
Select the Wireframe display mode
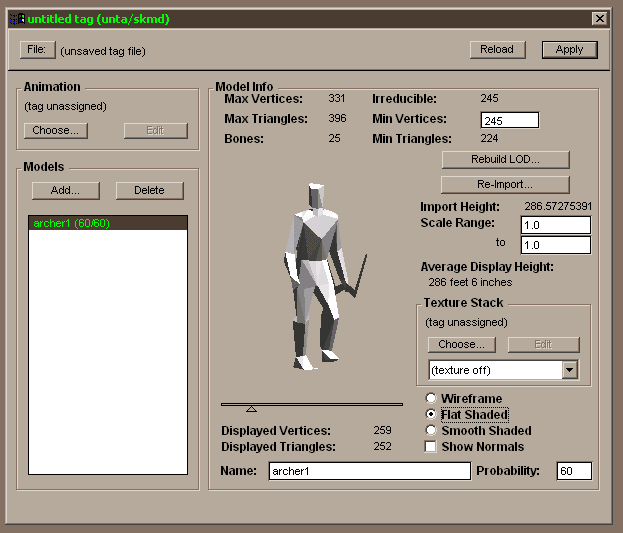[x=431, y=399]
